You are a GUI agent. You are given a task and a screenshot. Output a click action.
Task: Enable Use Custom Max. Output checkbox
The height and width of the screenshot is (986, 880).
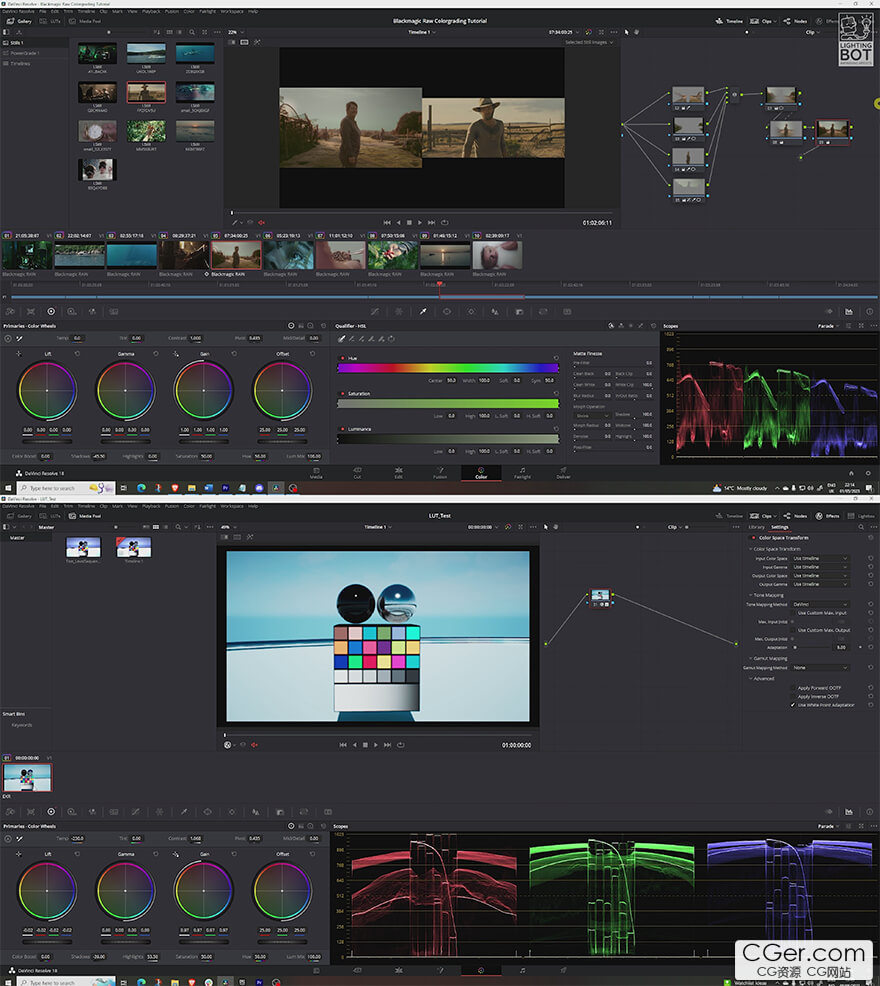click(793, 630)
